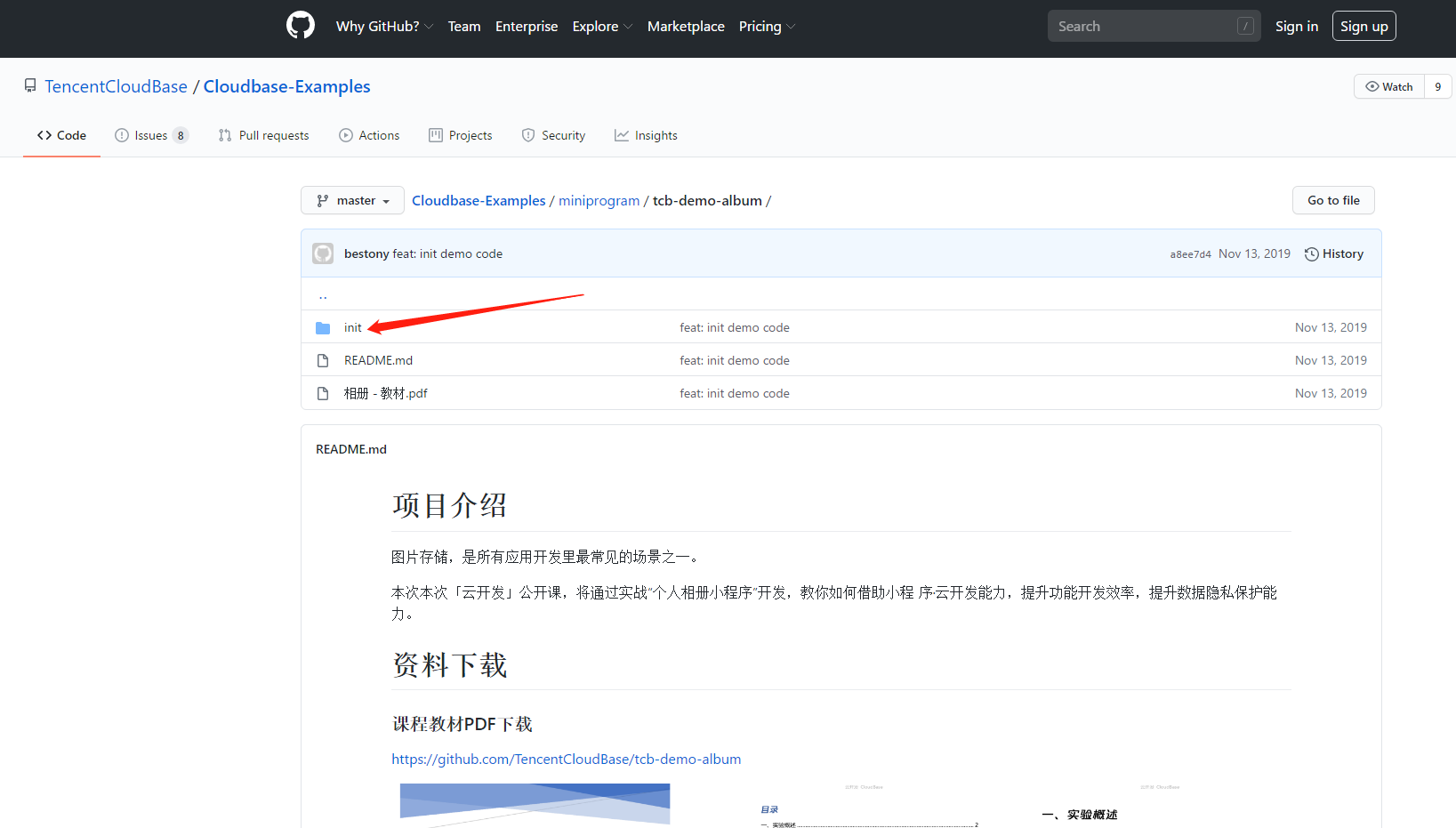
Task: Switch to the Code tab
Action: [61, 135]
